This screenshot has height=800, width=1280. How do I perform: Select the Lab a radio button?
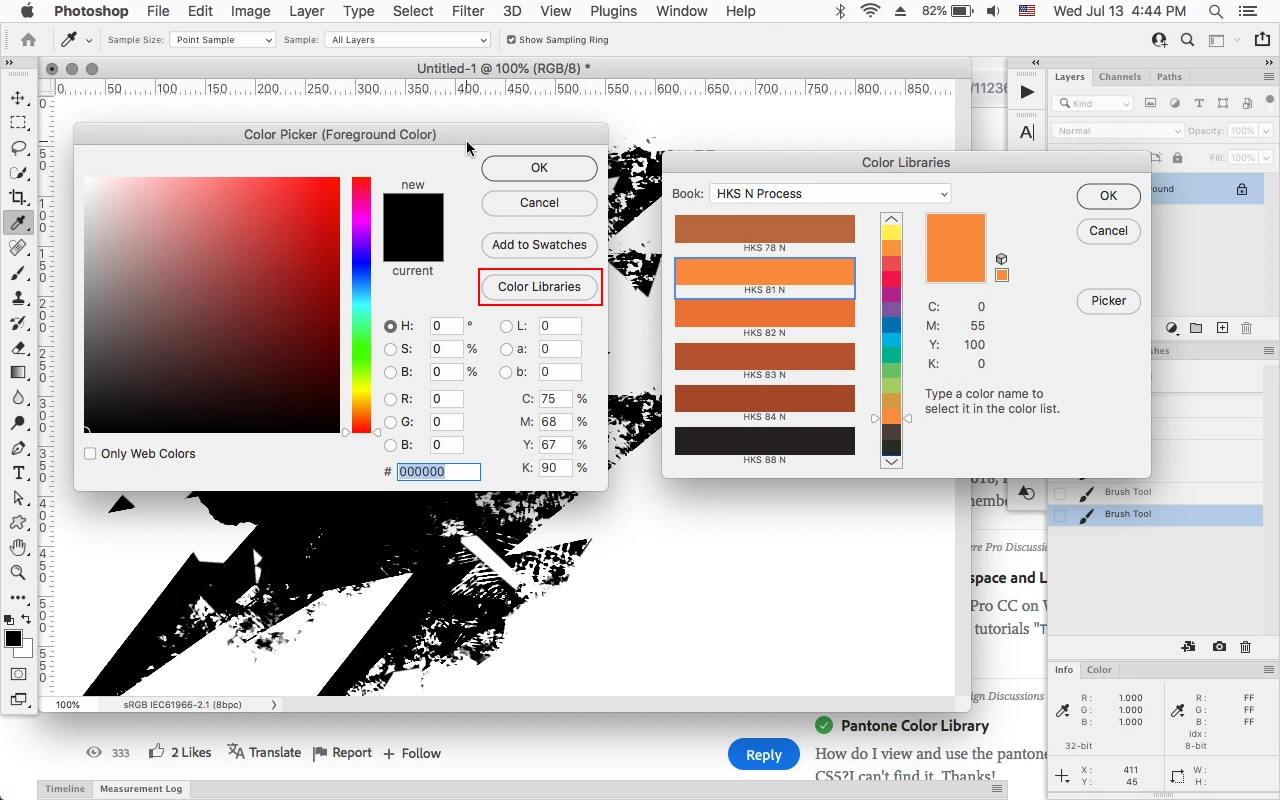506,349
